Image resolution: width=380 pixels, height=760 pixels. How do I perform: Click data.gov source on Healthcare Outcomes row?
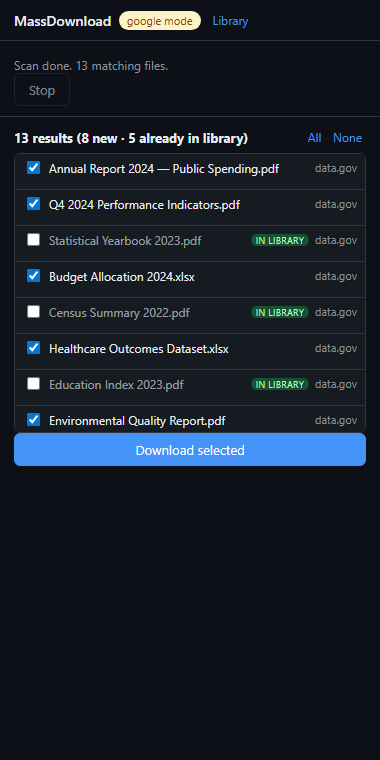336,348
